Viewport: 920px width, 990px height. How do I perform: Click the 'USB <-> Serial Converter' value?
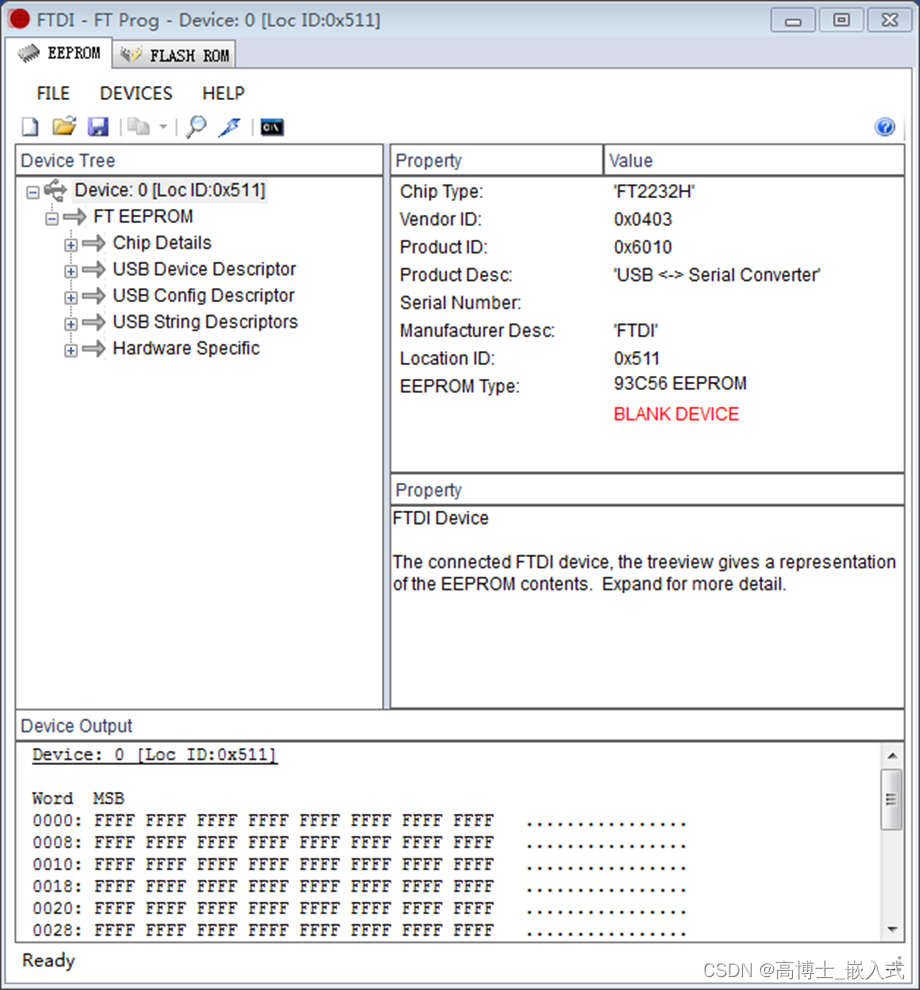(x=717, y=275)
